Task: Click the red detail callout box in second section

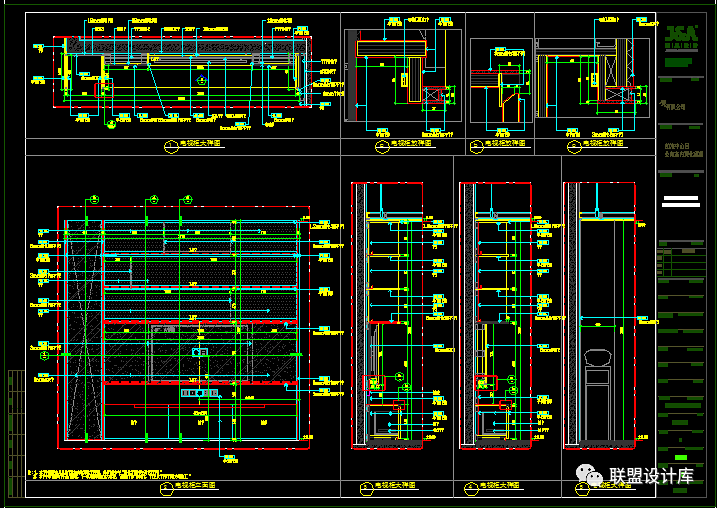Action: click(x=486, y=382)
